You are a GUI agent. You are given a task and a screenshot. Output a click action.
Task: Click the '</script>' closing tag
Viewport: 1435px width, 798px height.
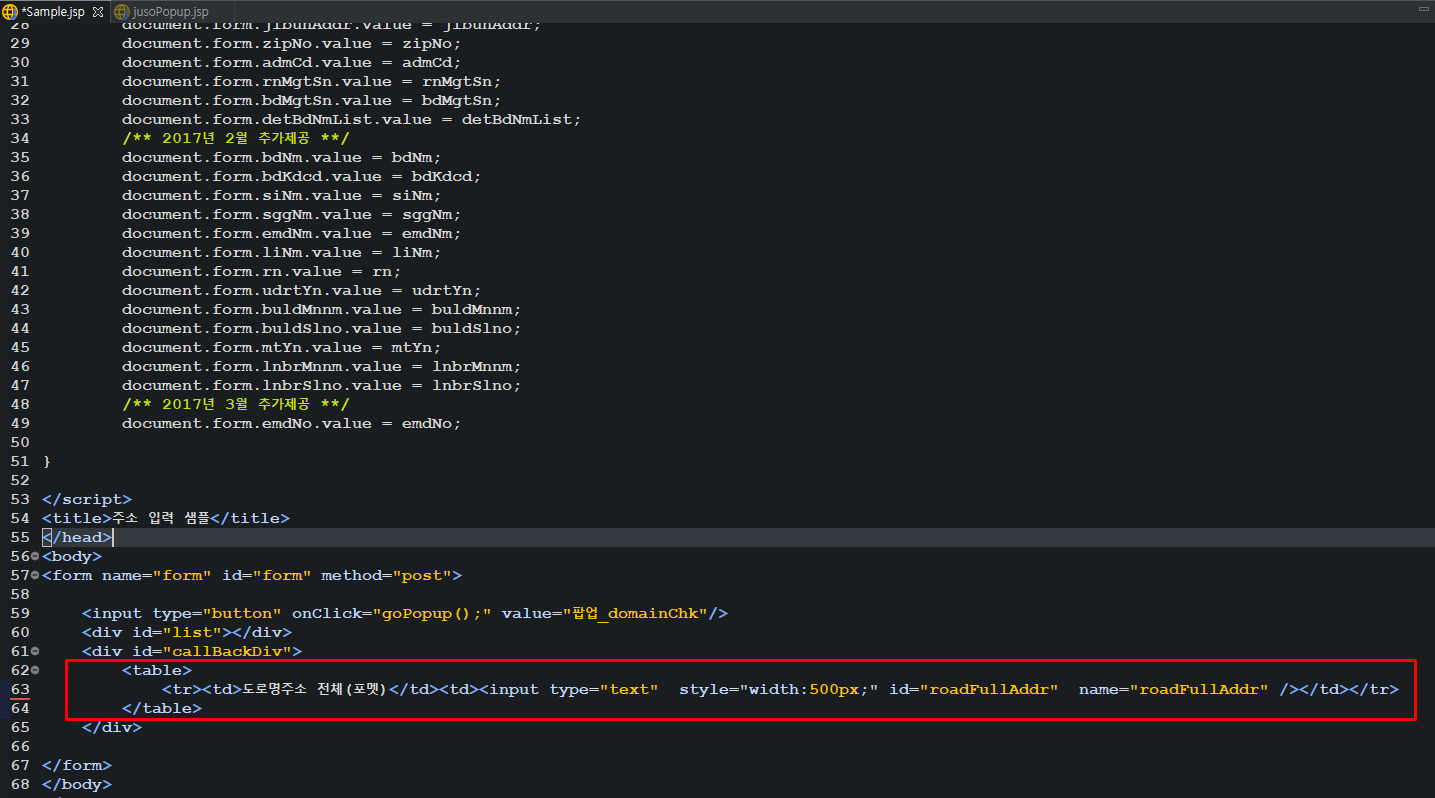[86, 499]
